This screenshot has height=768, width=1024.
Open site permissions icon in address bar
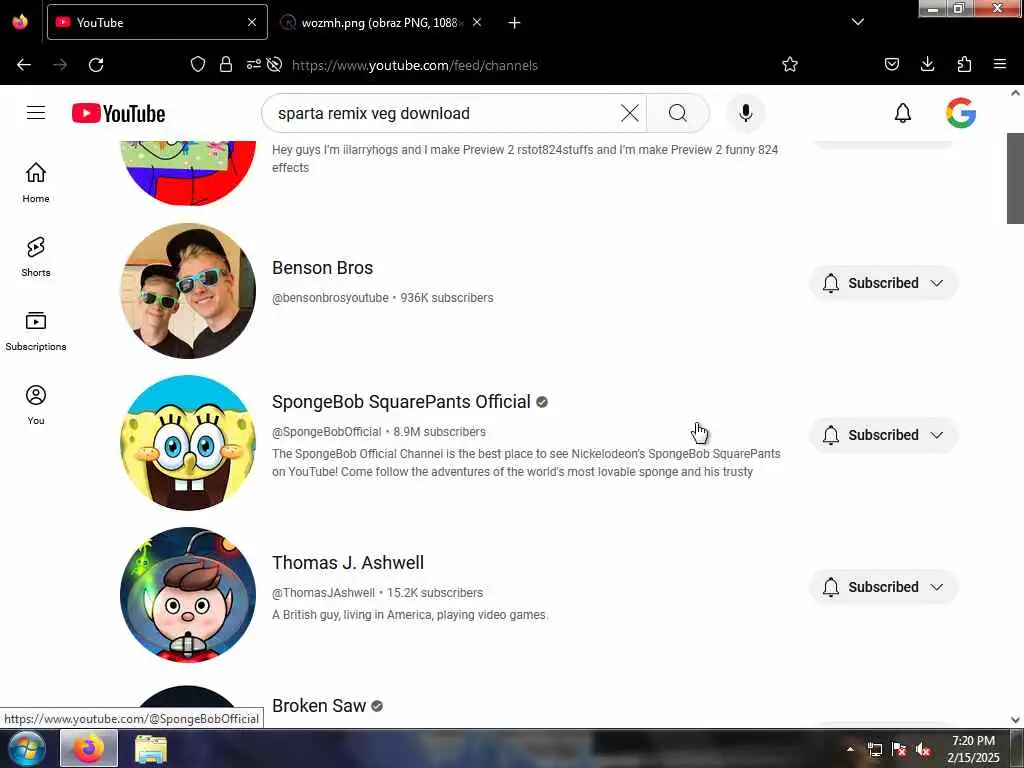[x=253, y=64]
